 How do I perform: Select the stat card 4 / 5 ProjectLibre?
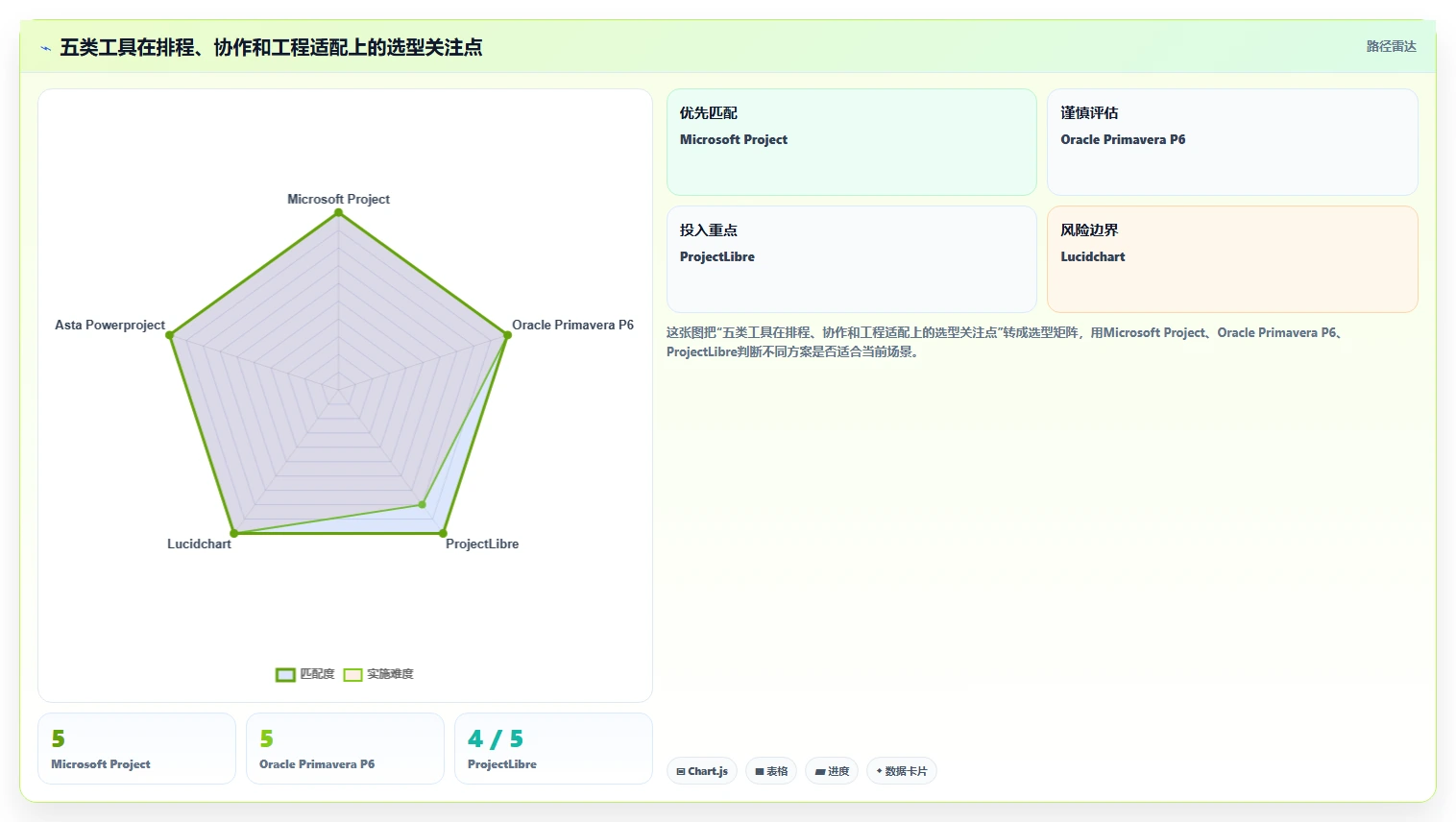pos(553,749)
